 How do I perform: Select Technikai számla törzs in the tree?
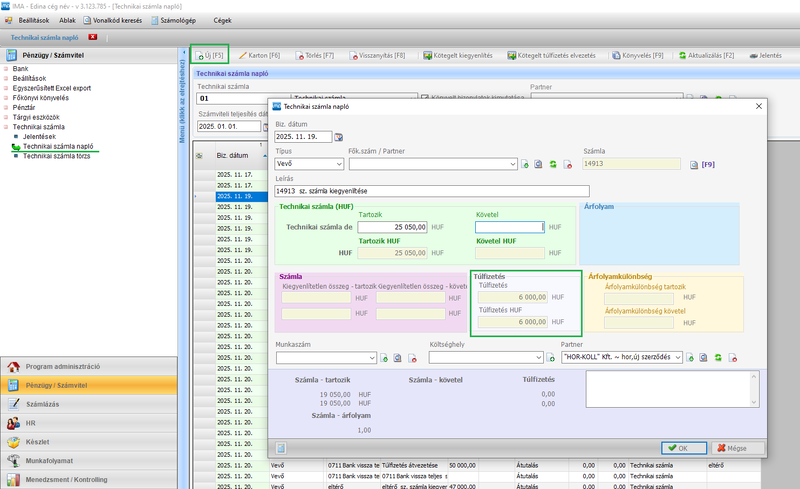57,156
